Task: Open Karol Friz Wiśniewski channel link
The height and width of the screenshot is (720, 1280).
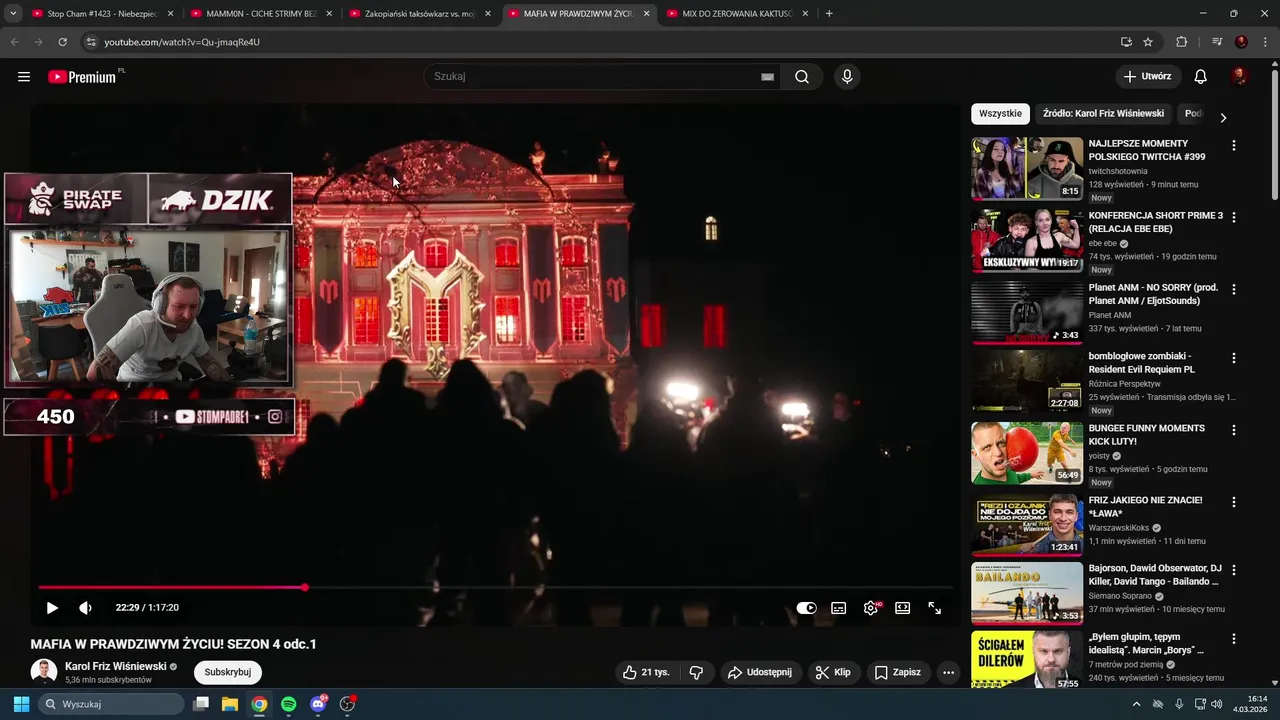Action: (115, 666)
